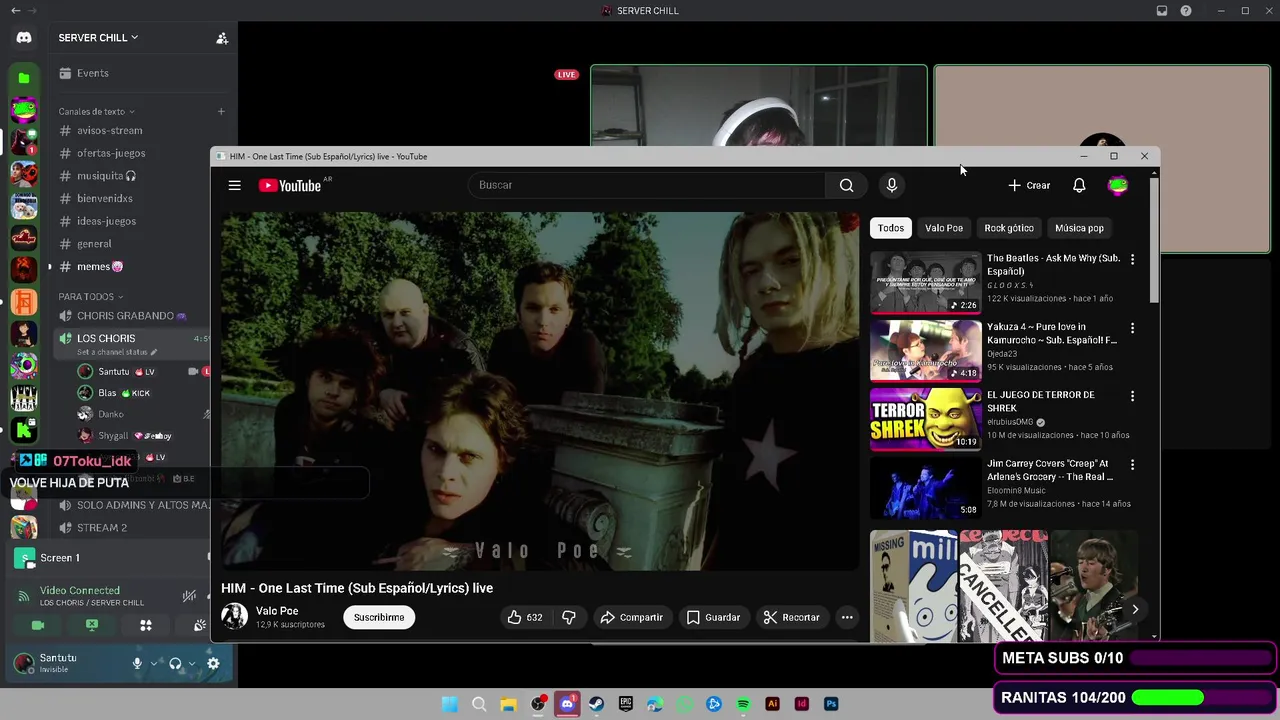The image size is (1280, 720).
Task: Dislike the HIM video
Action: (568, 617)
